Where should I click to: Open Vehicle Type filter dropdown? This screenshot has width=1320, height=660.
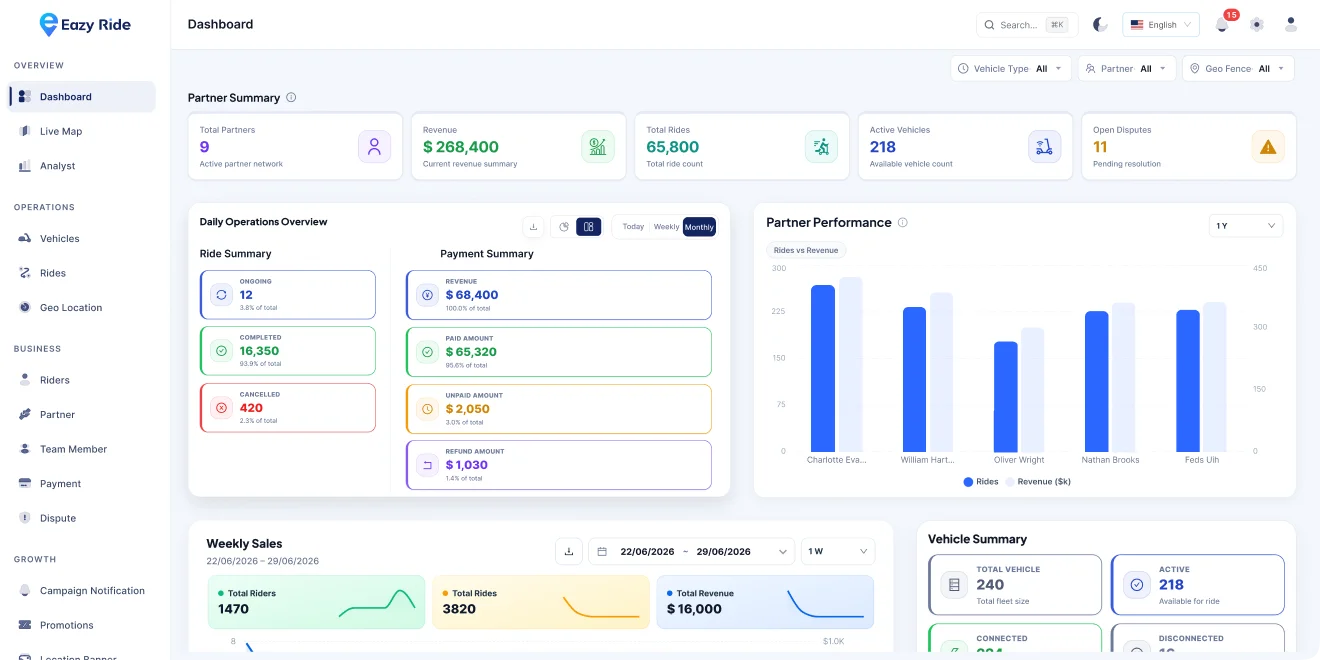point(1011,69)
